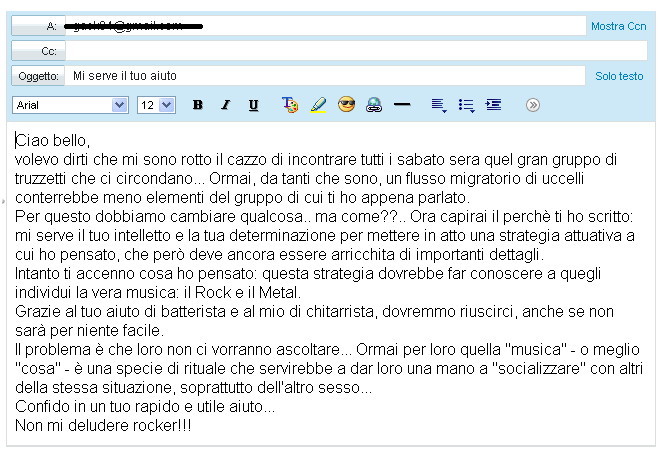Open the bulleted list options

coord(466,105)
